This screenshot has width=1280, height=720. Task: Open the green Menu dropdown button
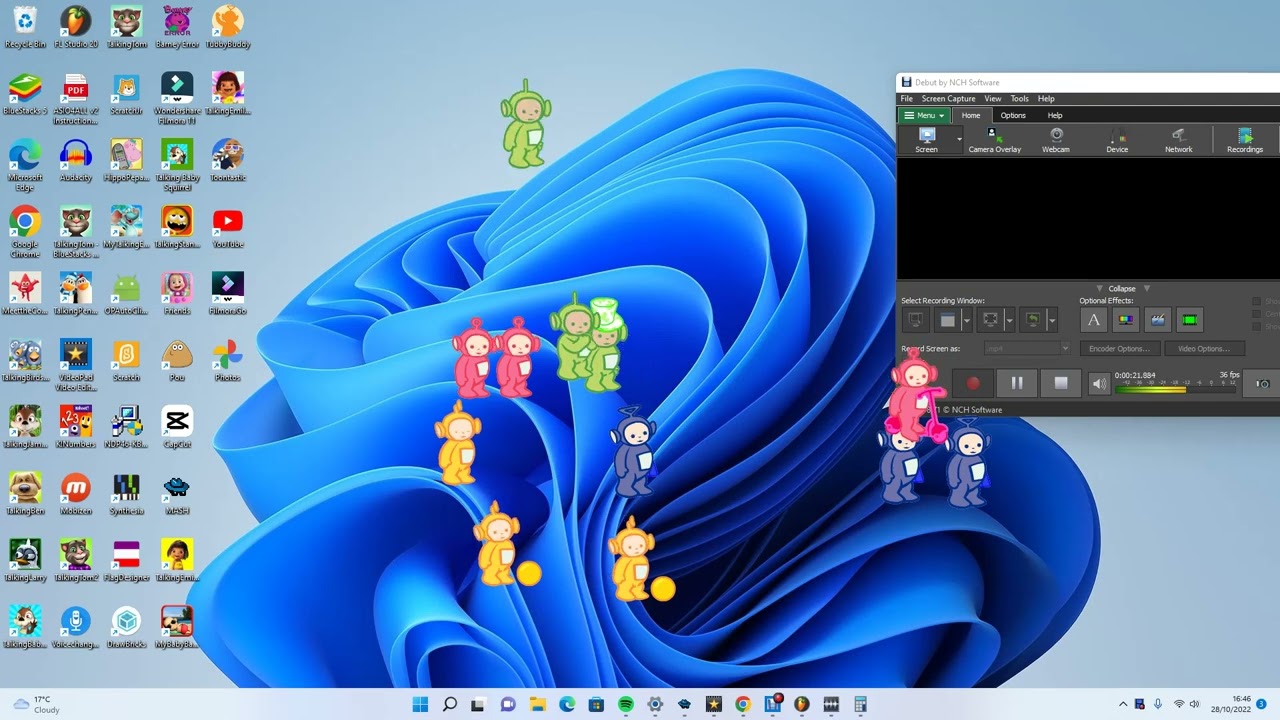tap(924, 115)
